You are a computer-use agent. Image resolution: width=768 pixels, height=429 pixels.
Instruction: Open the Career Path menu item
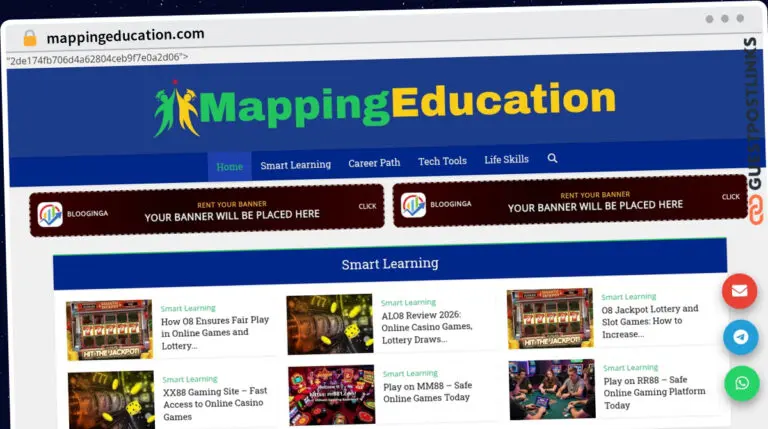click(374, 163)
